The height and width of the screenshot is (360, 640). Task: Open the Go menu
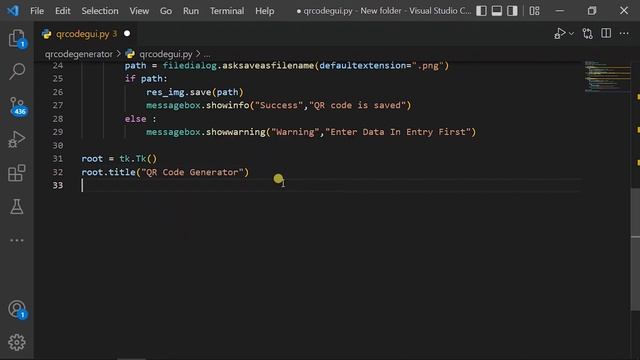click(x=166, y=11)
